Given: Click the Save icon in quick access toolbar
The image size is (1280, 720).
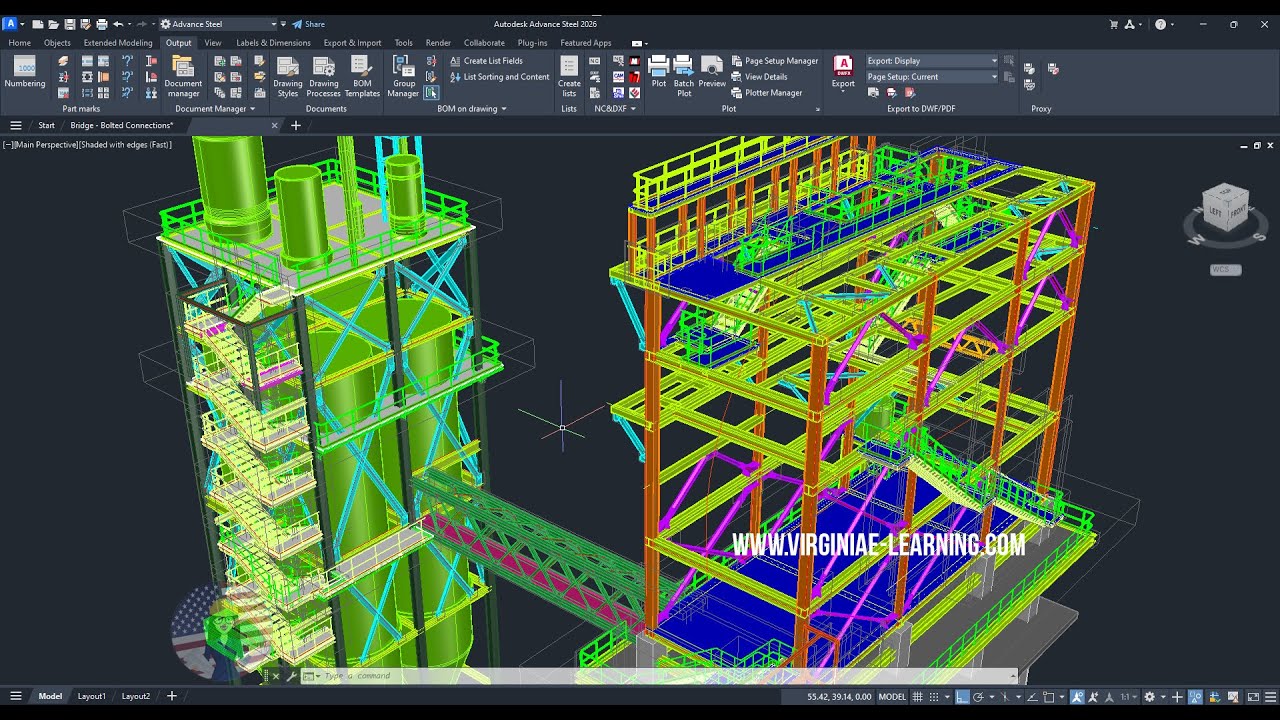Looking at the screenshot, I should coord(70,24).
